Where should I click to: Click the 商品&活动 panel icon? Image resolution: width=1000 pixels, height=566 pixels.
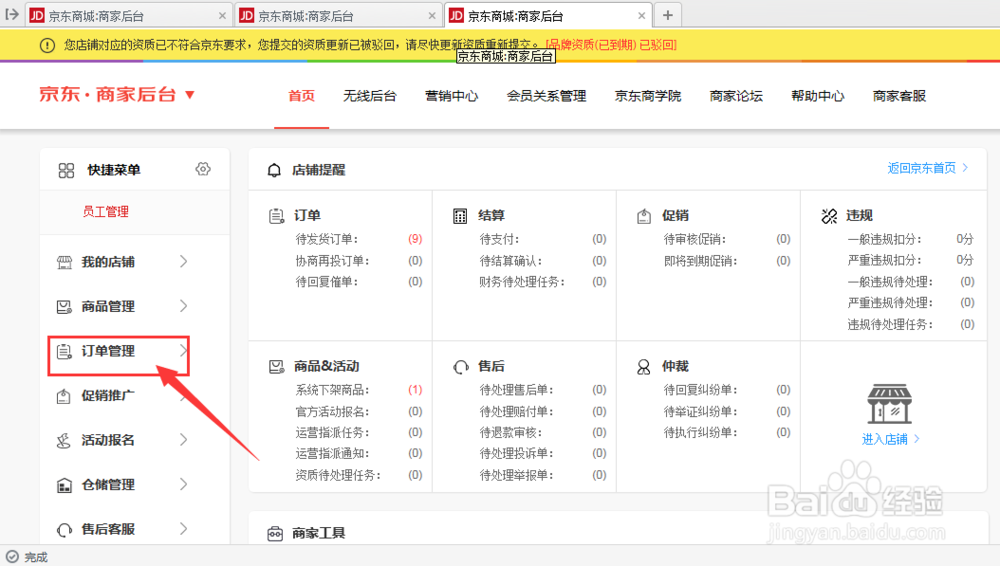pos(276,367)
